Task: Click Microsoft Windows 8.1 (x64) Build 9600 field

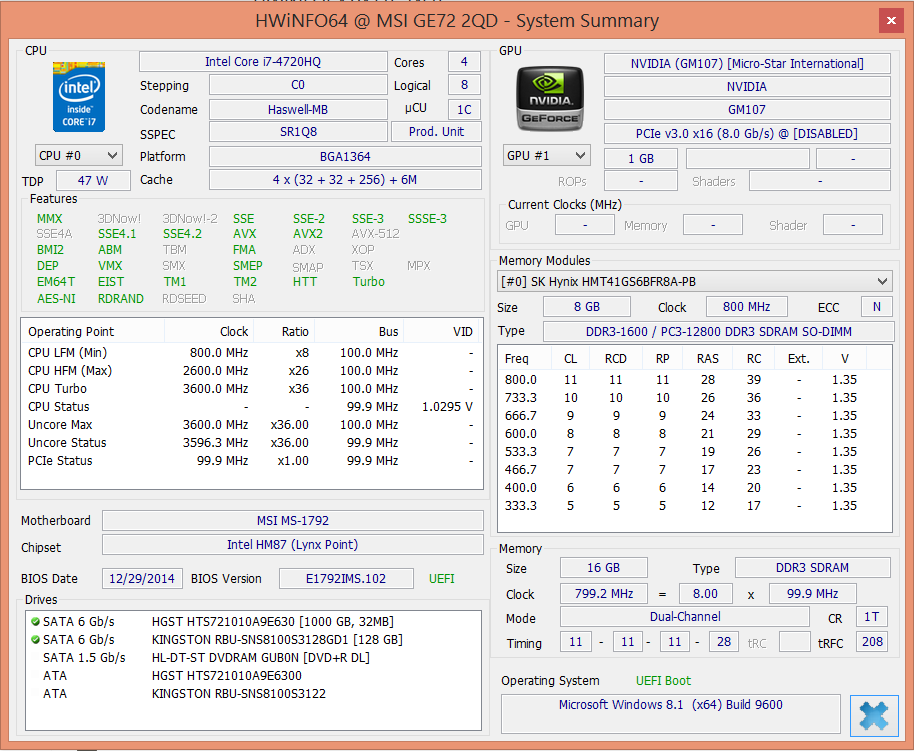Action: [x=670, y=714]
